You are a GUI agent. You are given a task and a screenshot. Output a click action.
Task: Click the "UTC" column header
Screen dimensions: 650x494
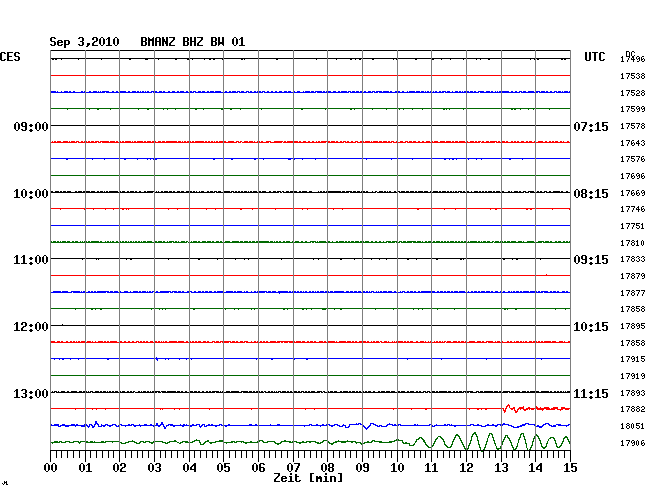coord(594,57)
